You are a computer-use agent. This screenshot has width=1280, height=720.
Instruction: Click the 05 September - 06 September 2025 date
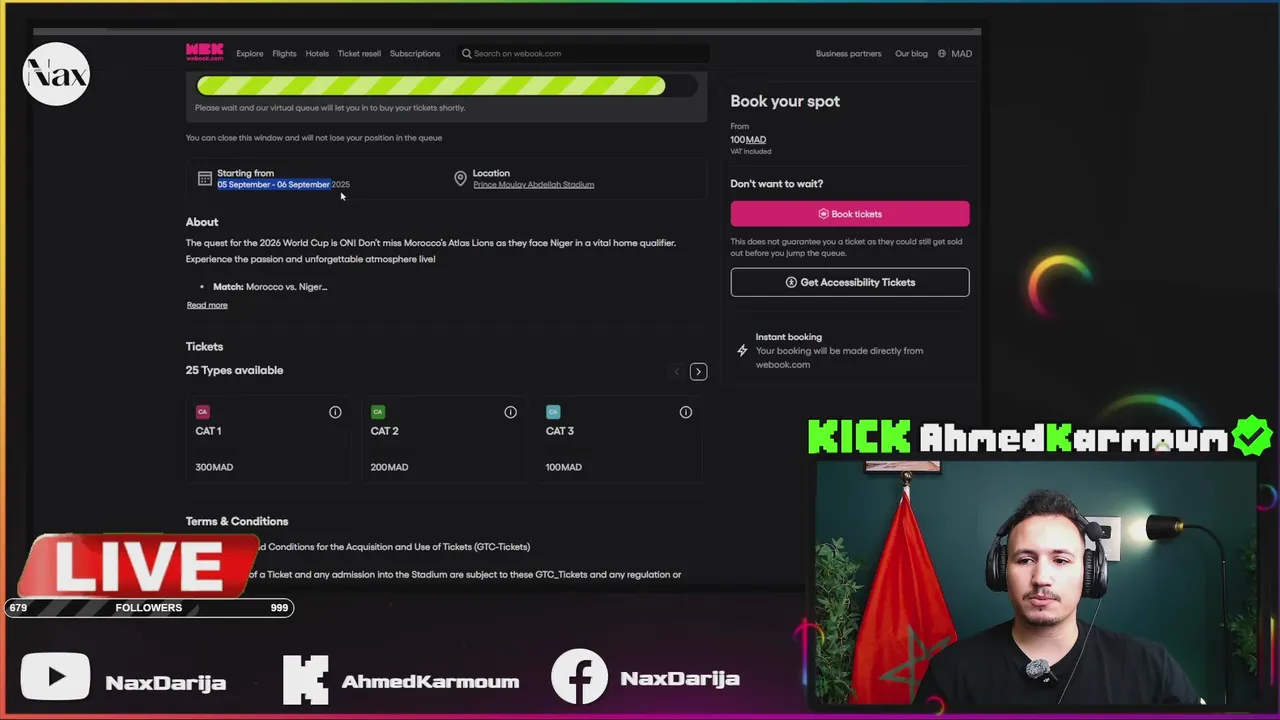click(x=283, y=184)
